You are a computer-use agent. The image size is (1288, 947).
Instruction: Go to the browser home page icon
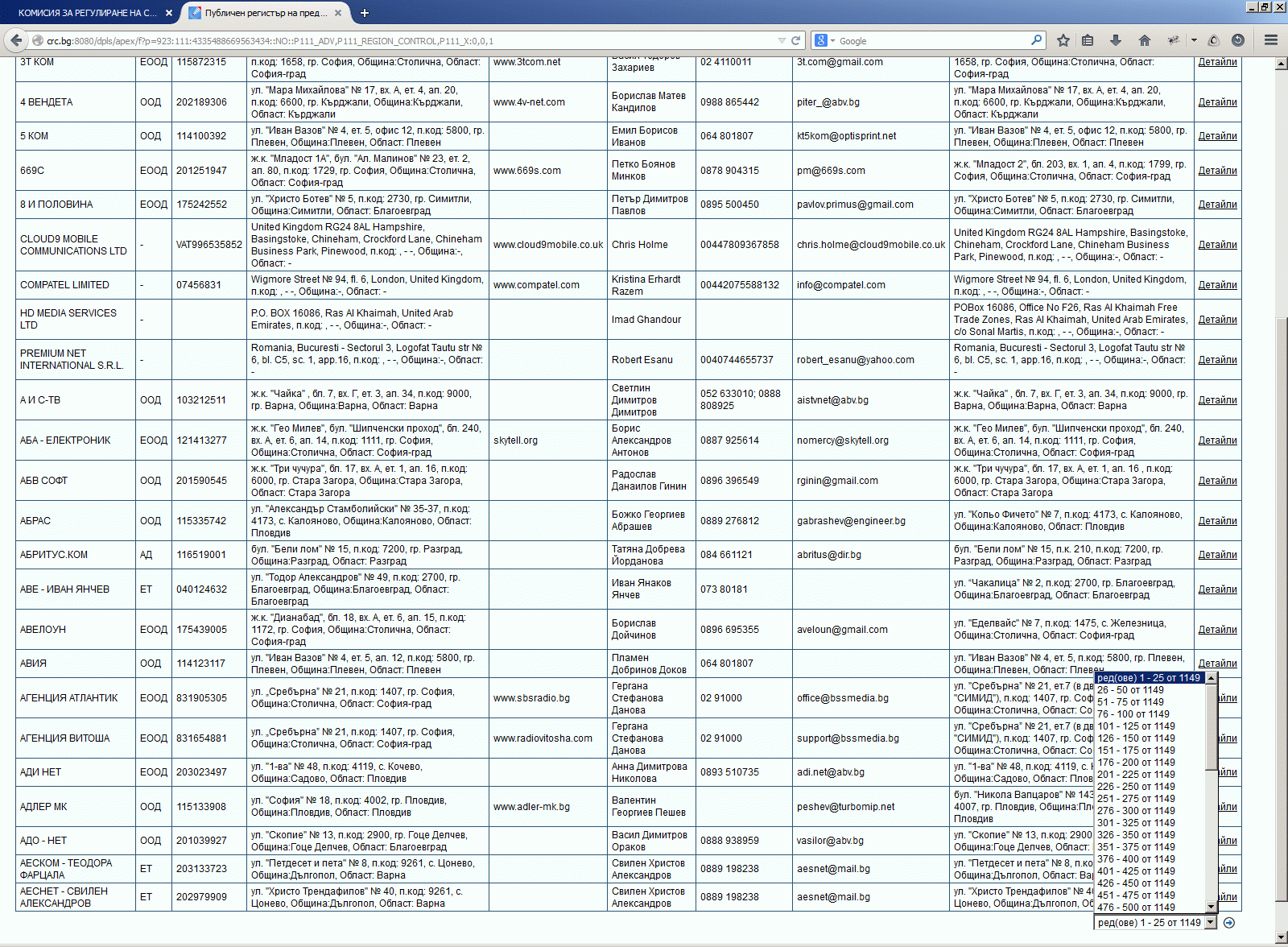point(1145,40)
